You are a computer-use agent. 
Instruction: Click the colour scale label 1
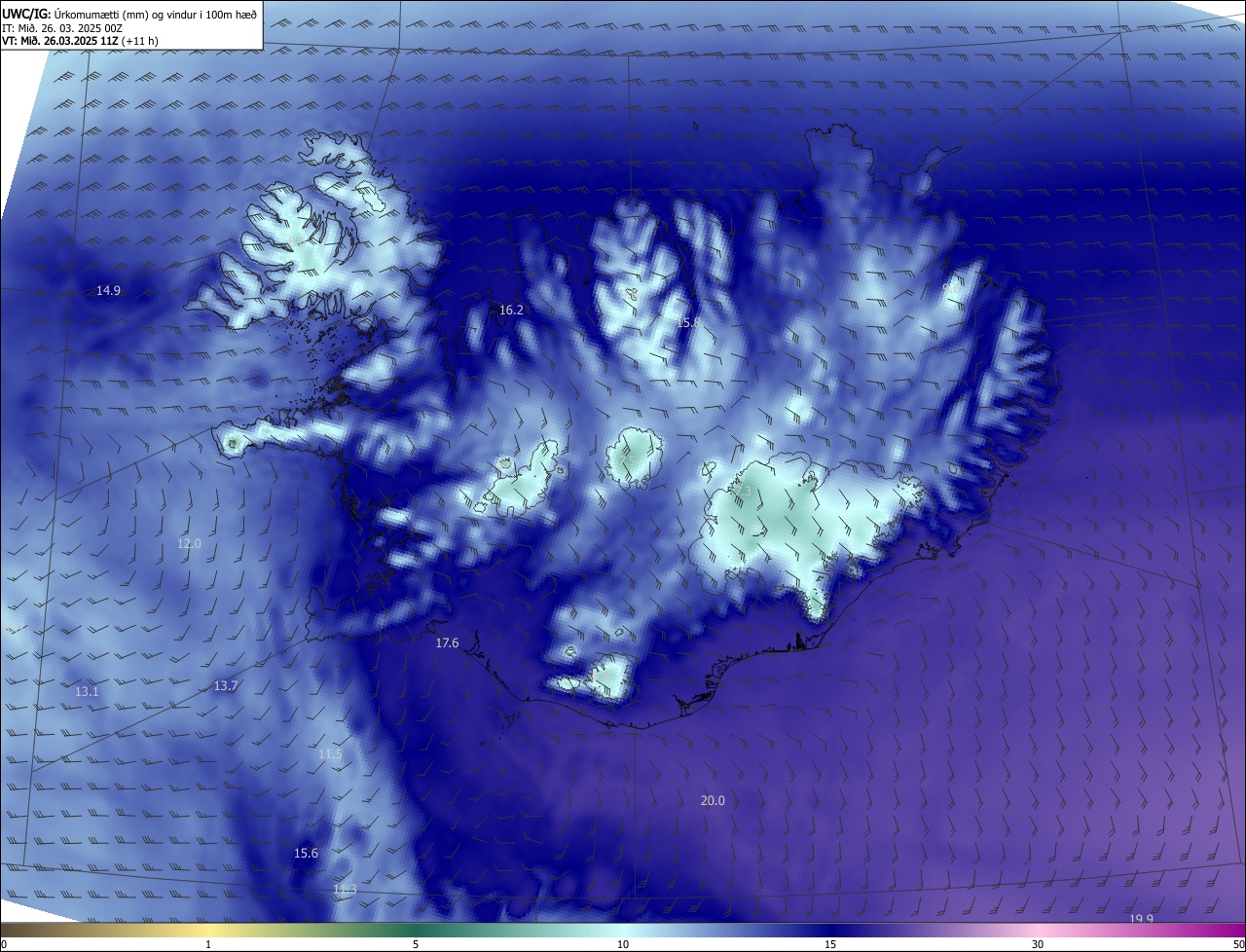pos(208,944)
